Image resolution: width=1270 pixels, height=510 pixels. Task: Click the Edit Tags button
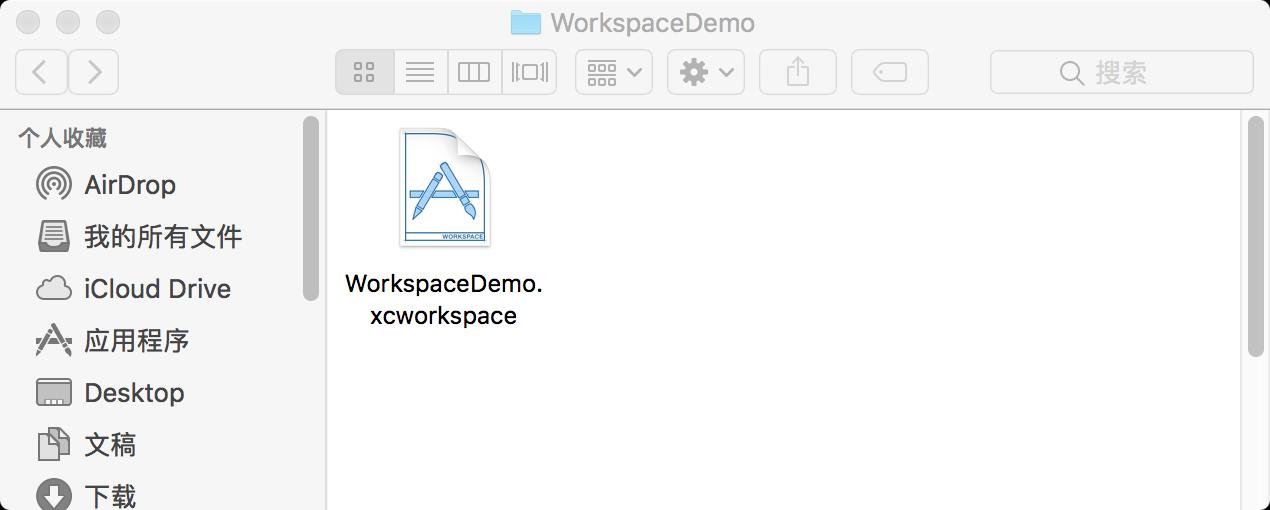(890, 72)
